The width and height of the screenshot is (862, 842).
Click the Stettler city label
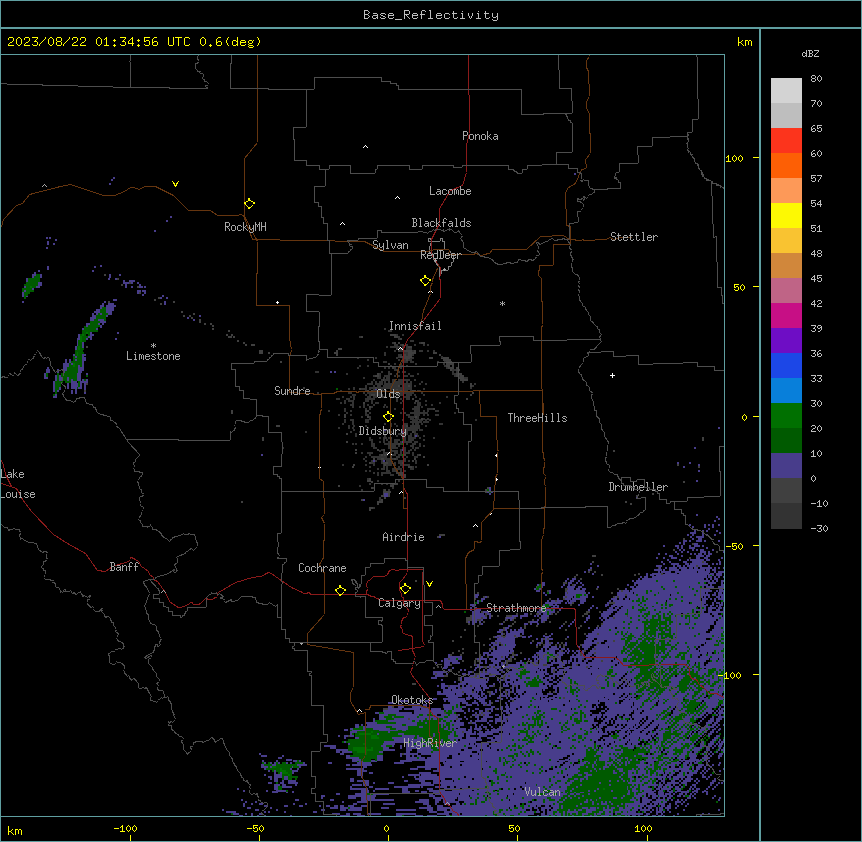pyautogui.click(x=634, y=237)
